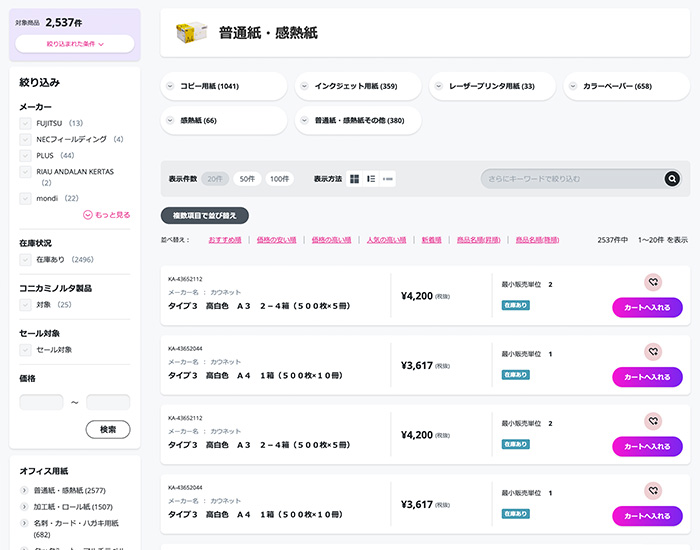The width and height of the screenshot is (700, 550).
Task: Tick the セール対象 checkbox
Action: pyautogui.click(x=26, y=349)
